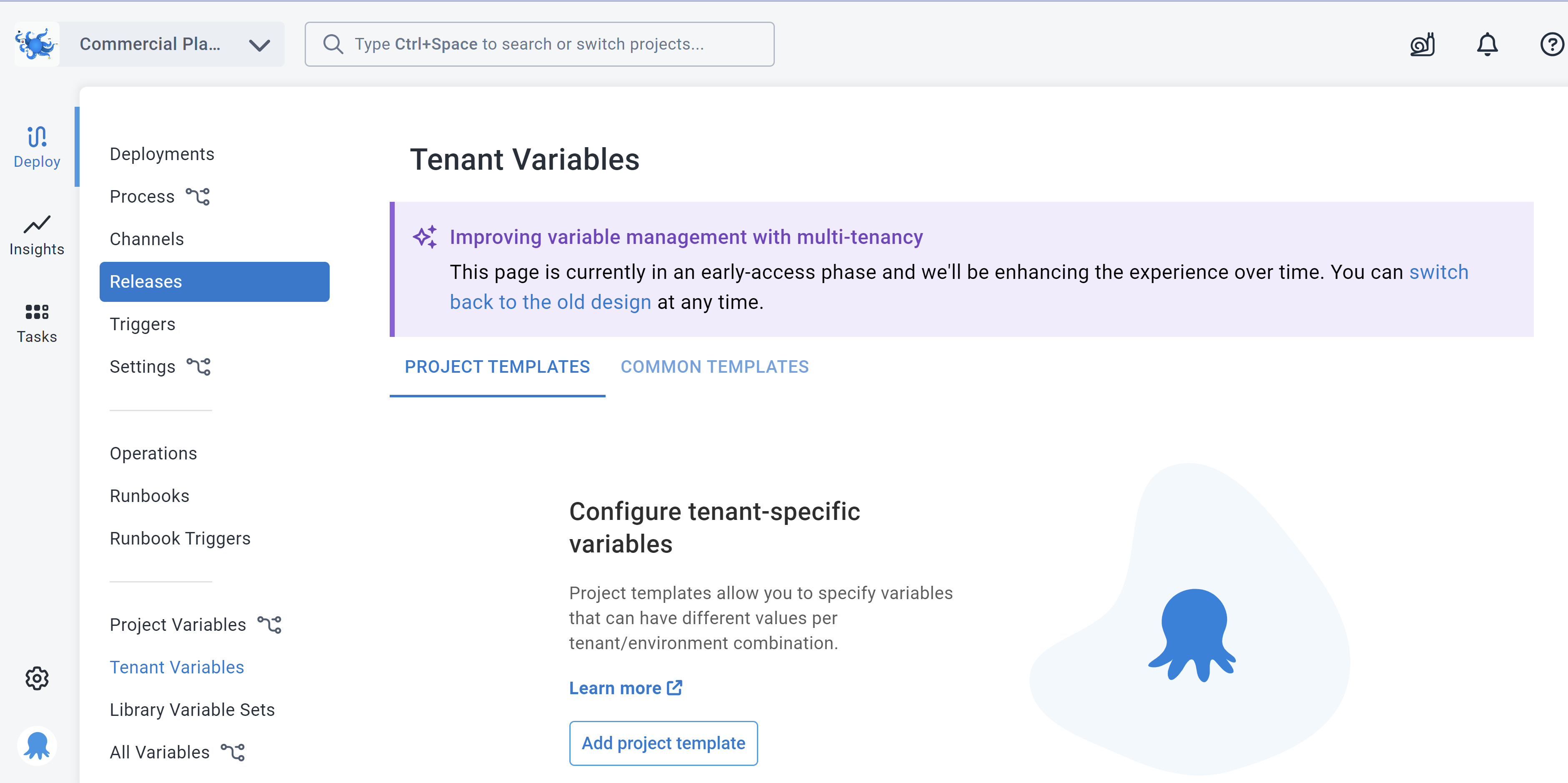Click the switch back to the old design link

coord(551,301)
